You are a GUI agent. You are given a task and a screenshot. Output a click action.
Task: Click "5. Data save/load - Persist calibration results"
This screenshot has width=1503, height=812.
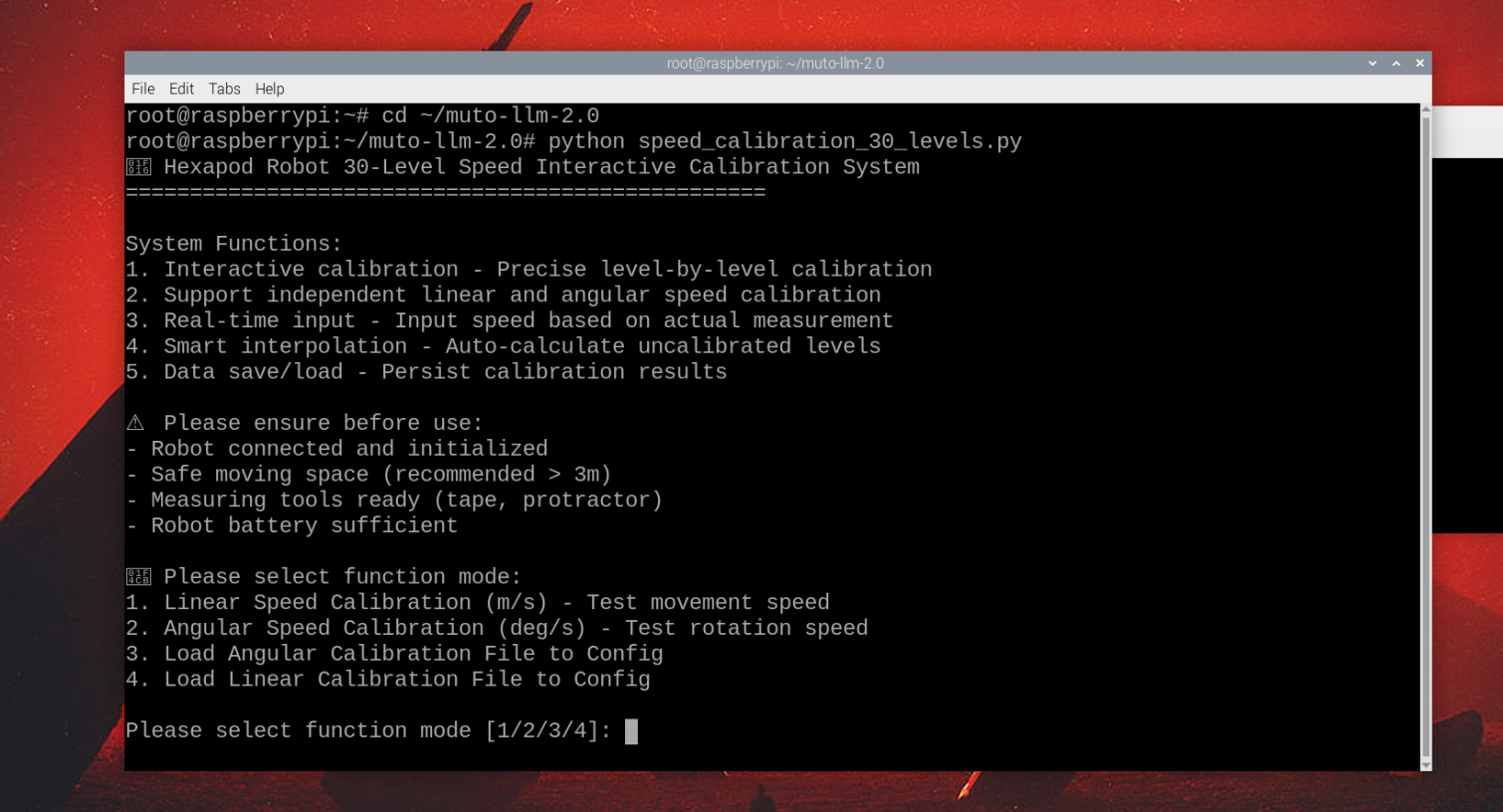coord(426,372)
